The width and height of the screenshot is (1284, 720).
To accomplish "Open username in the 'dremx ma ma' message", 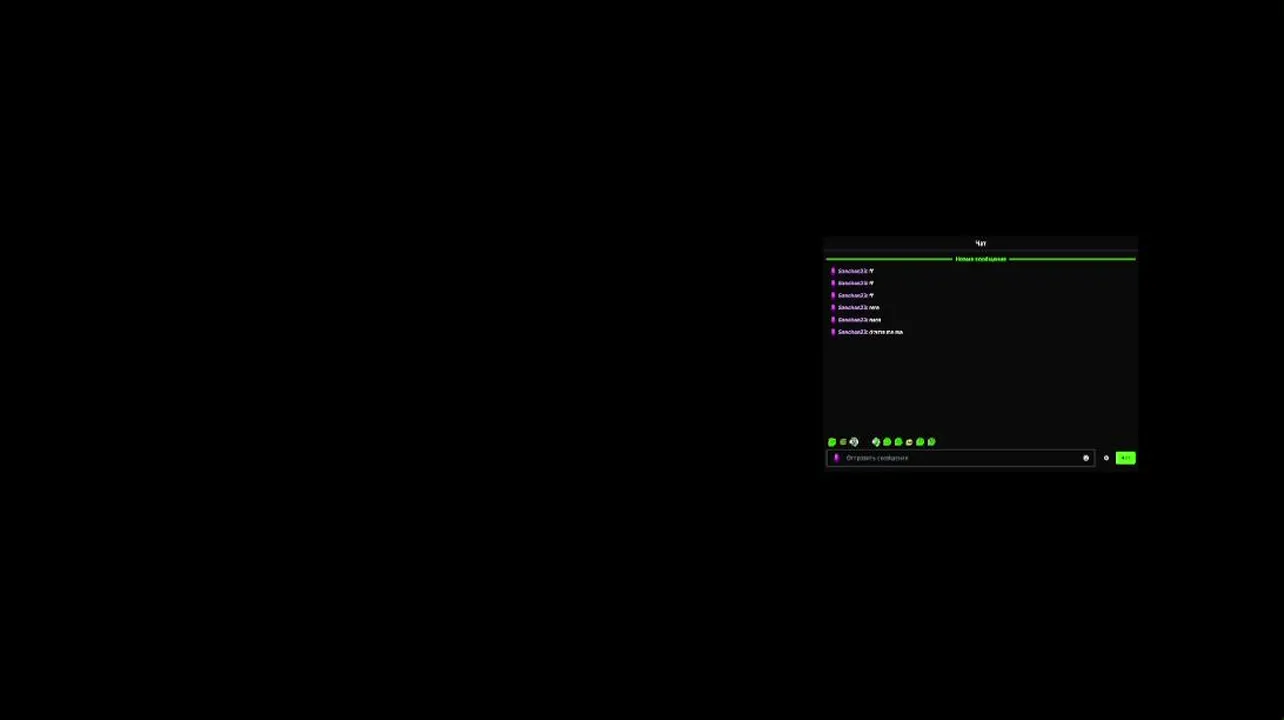I will tap(853, 332).
